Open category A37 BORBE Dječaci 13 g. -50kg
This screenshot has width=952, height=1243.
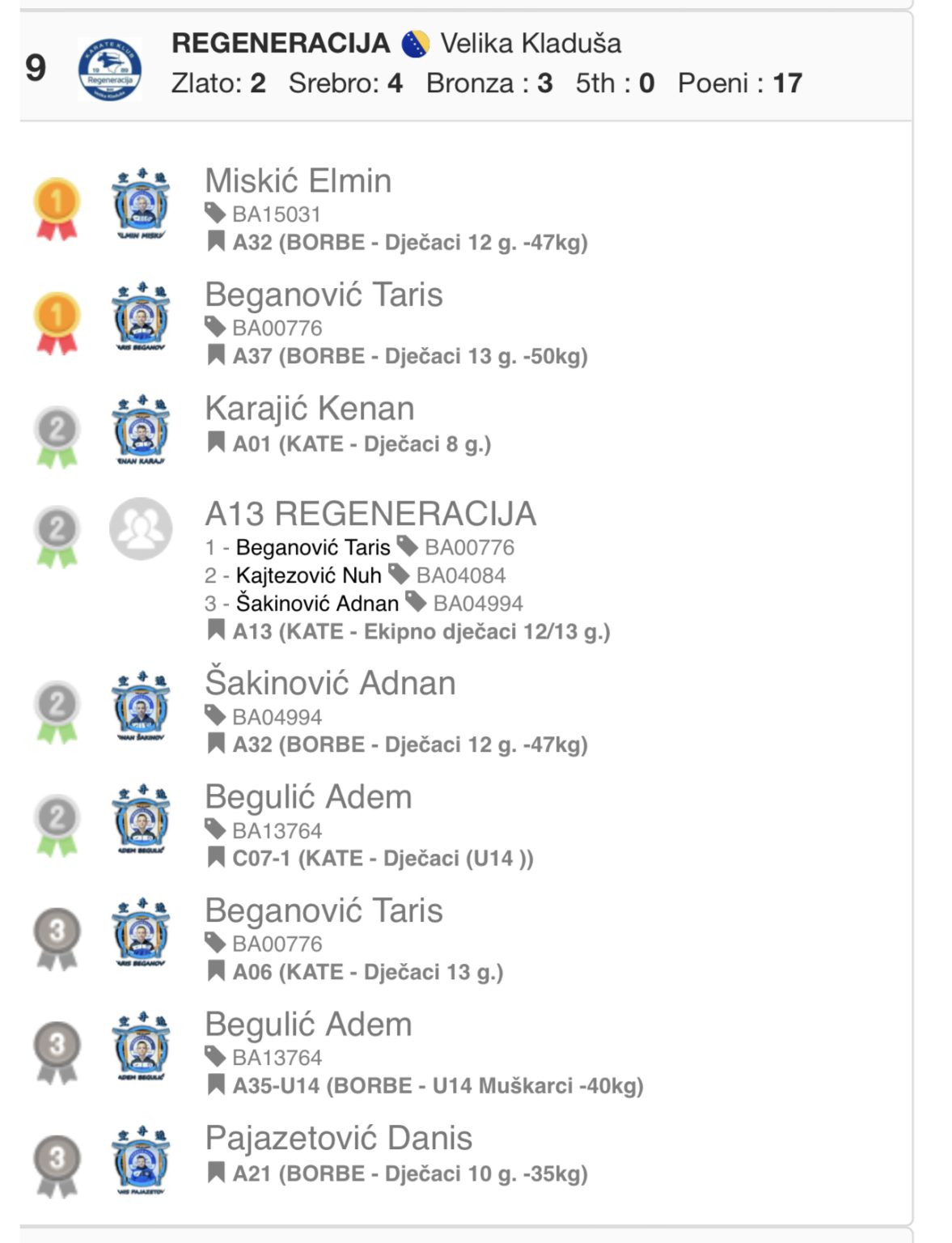click(x=410, y=356)
